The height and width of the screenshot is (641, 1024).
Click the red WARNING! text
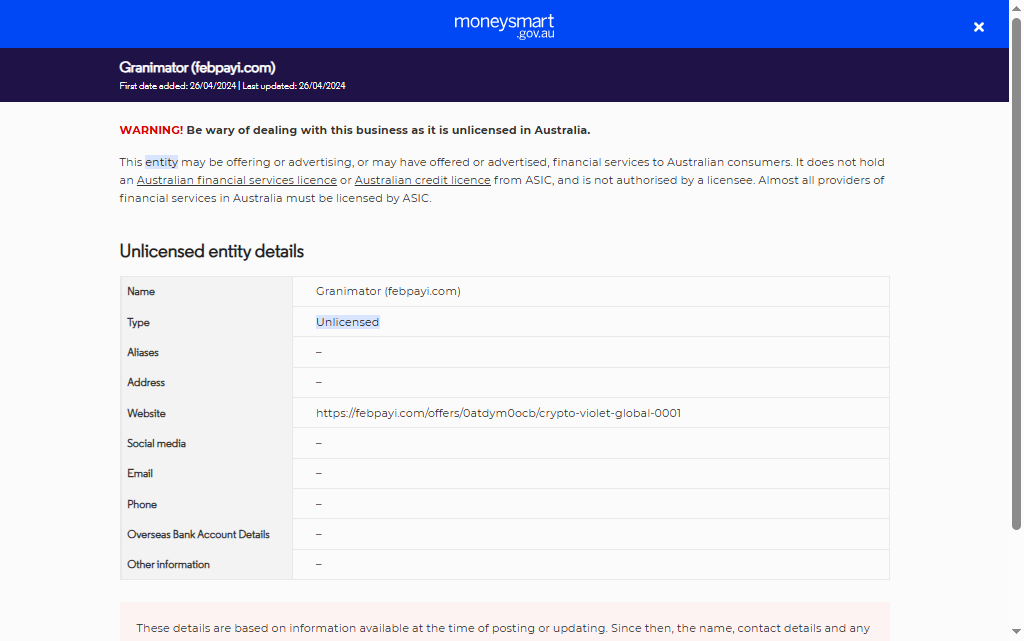151,130
